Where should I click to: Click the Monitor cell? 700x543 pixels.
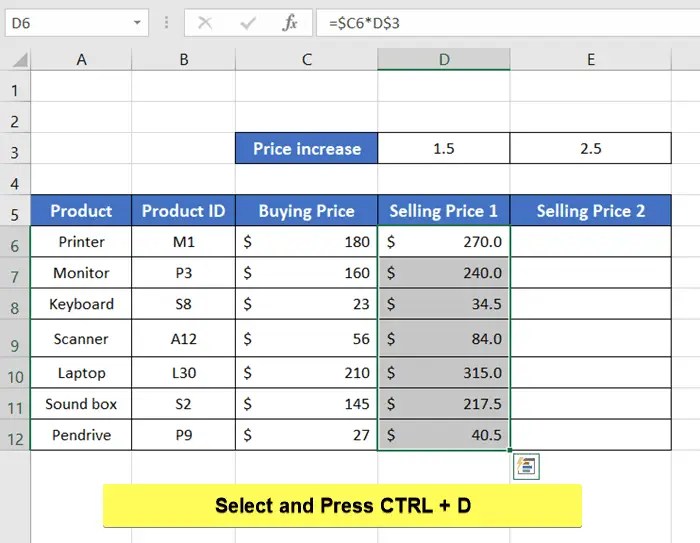point(81,272)
